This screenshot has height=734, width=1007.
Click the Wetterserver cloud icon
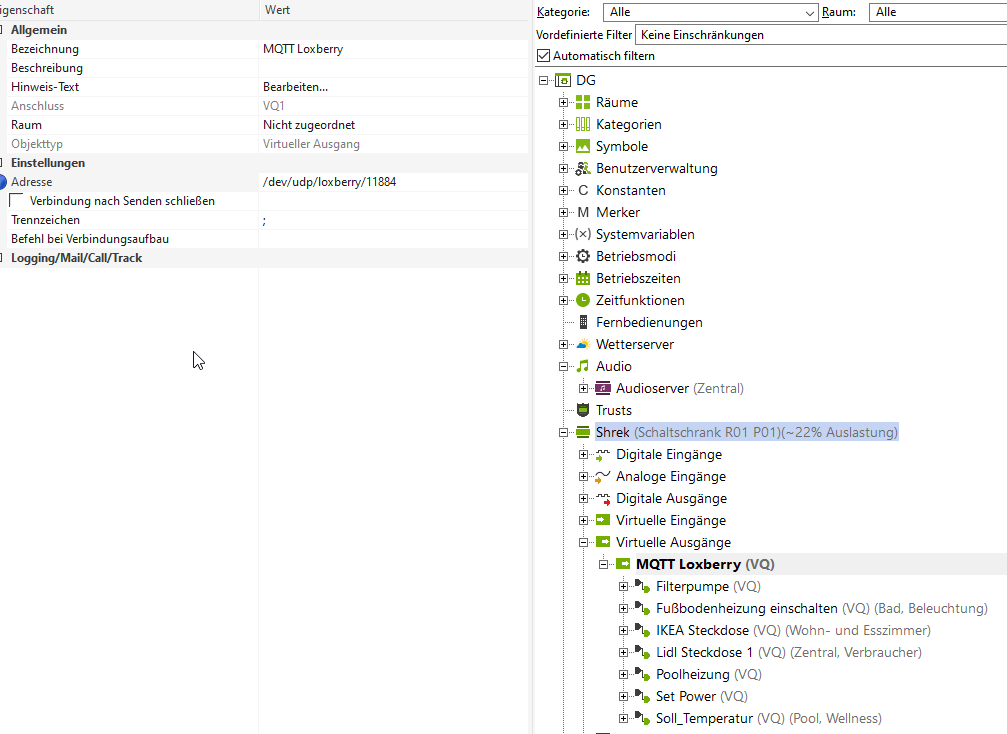(x=583, y=344)
